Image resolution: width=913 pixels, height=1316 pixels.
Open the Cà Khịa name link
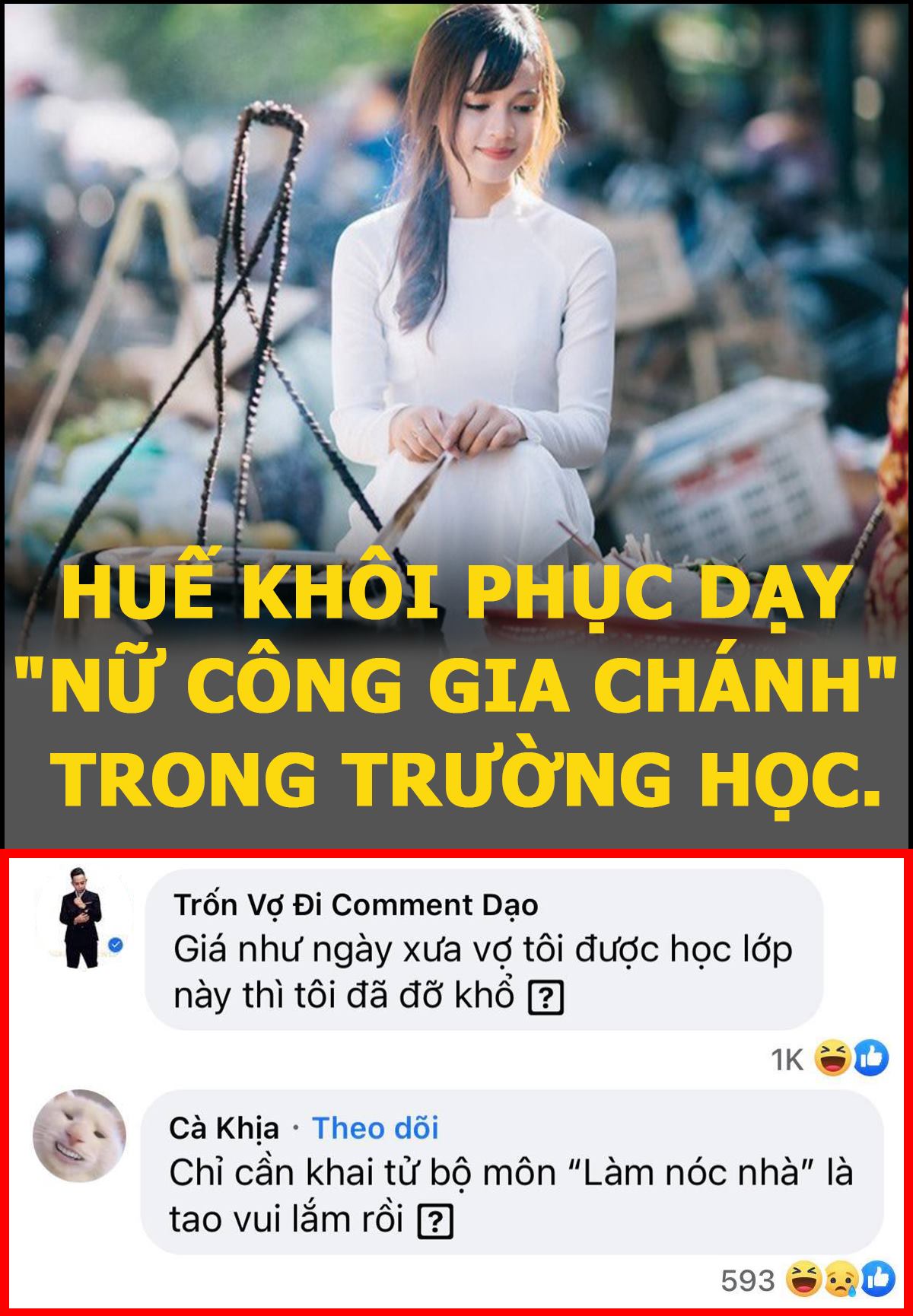coord(224,1129)
